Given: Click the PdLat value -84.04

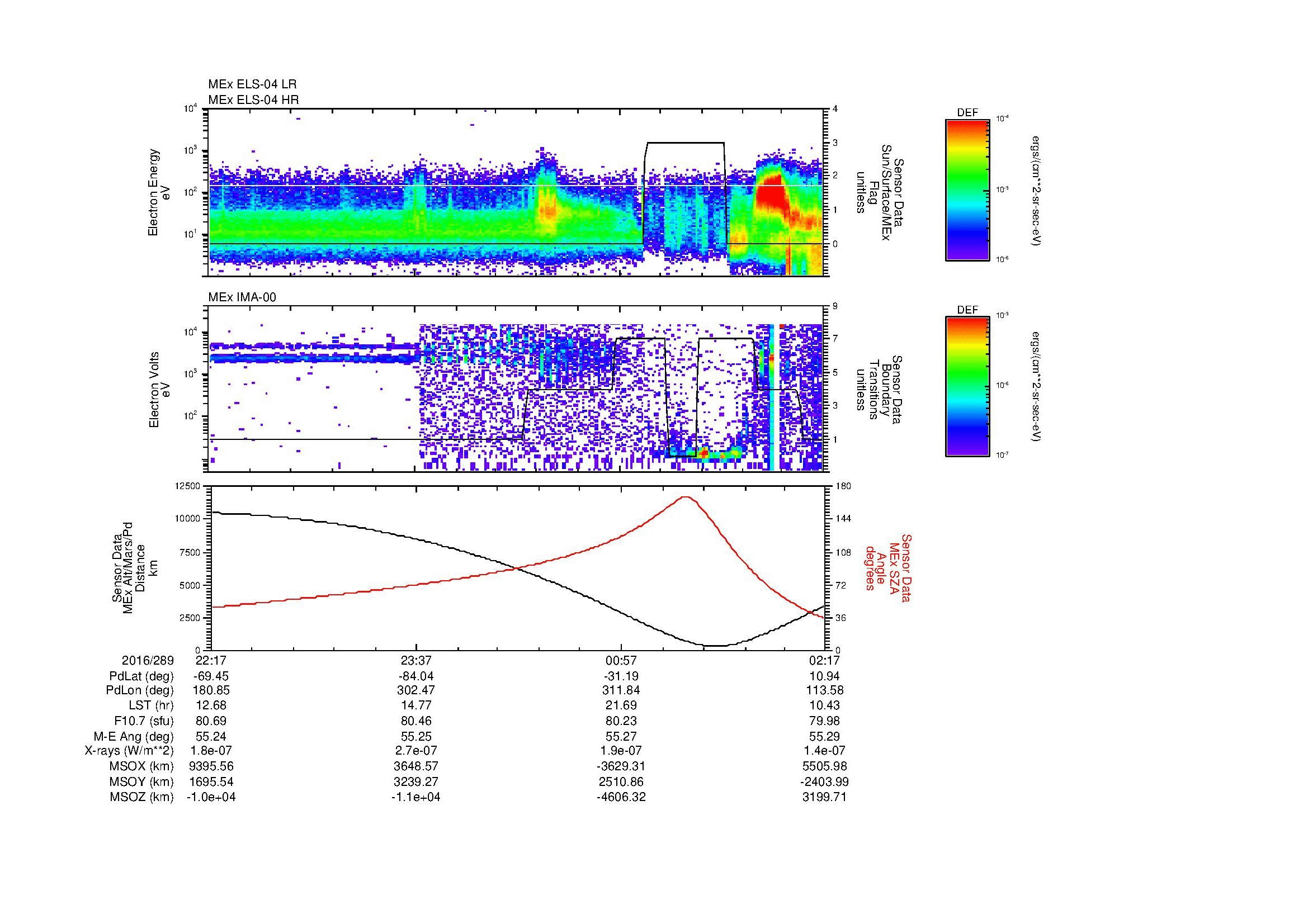Looking at the screenshot, I should (416, 676).
